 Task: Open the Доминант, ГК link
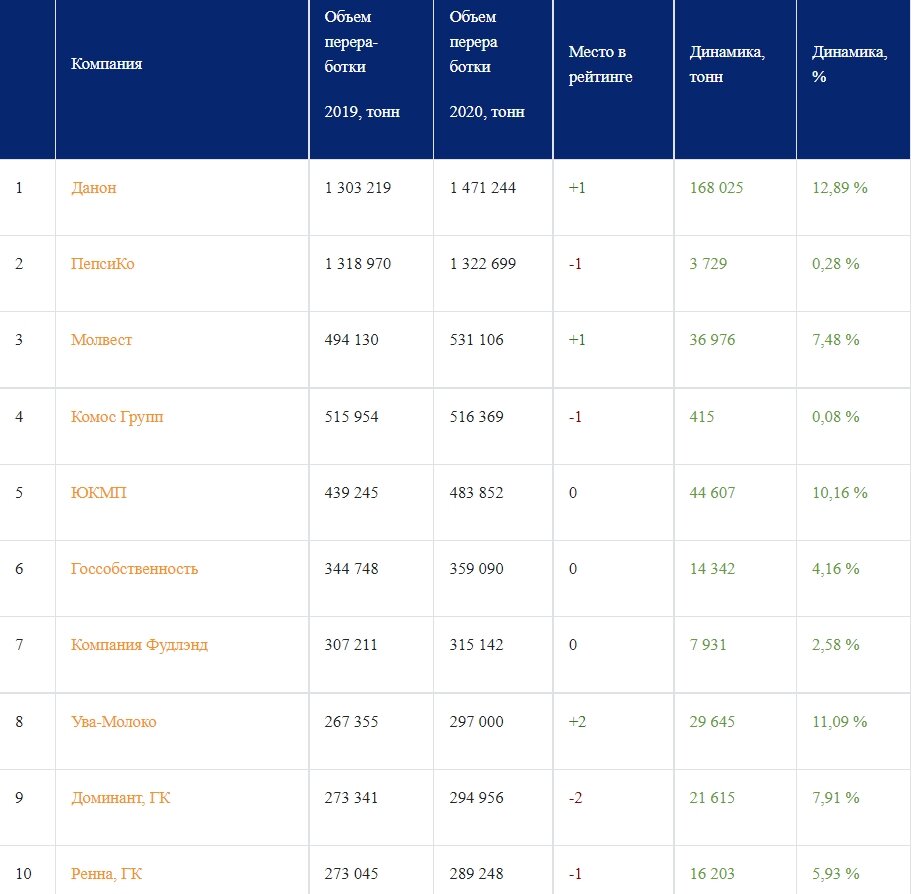120,798
